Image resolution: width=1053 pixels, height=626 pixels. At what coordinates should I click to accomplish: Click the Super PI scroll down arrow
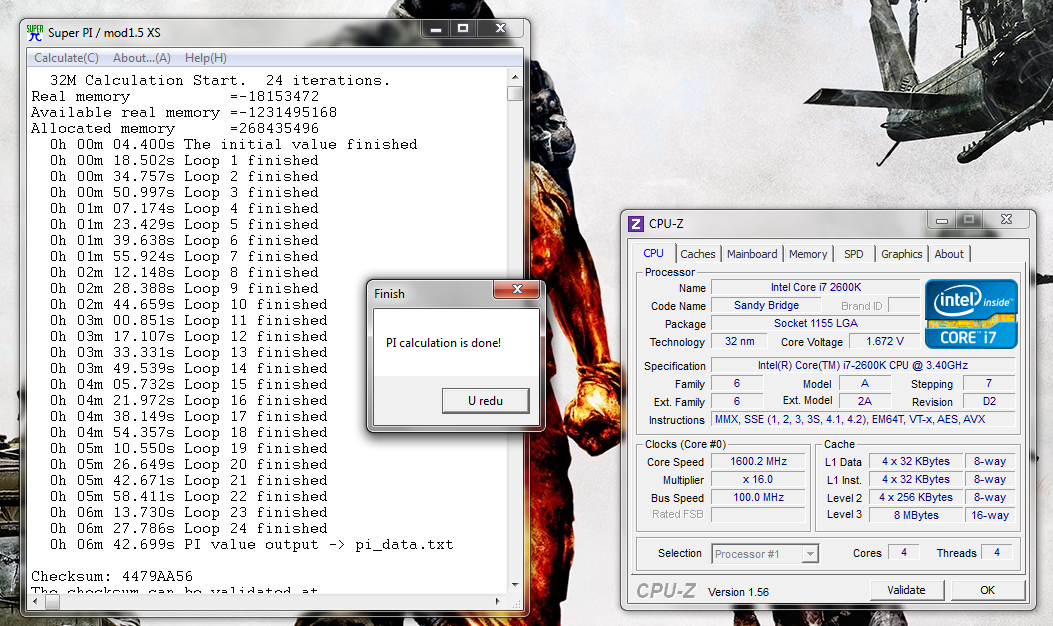(515, 585)
